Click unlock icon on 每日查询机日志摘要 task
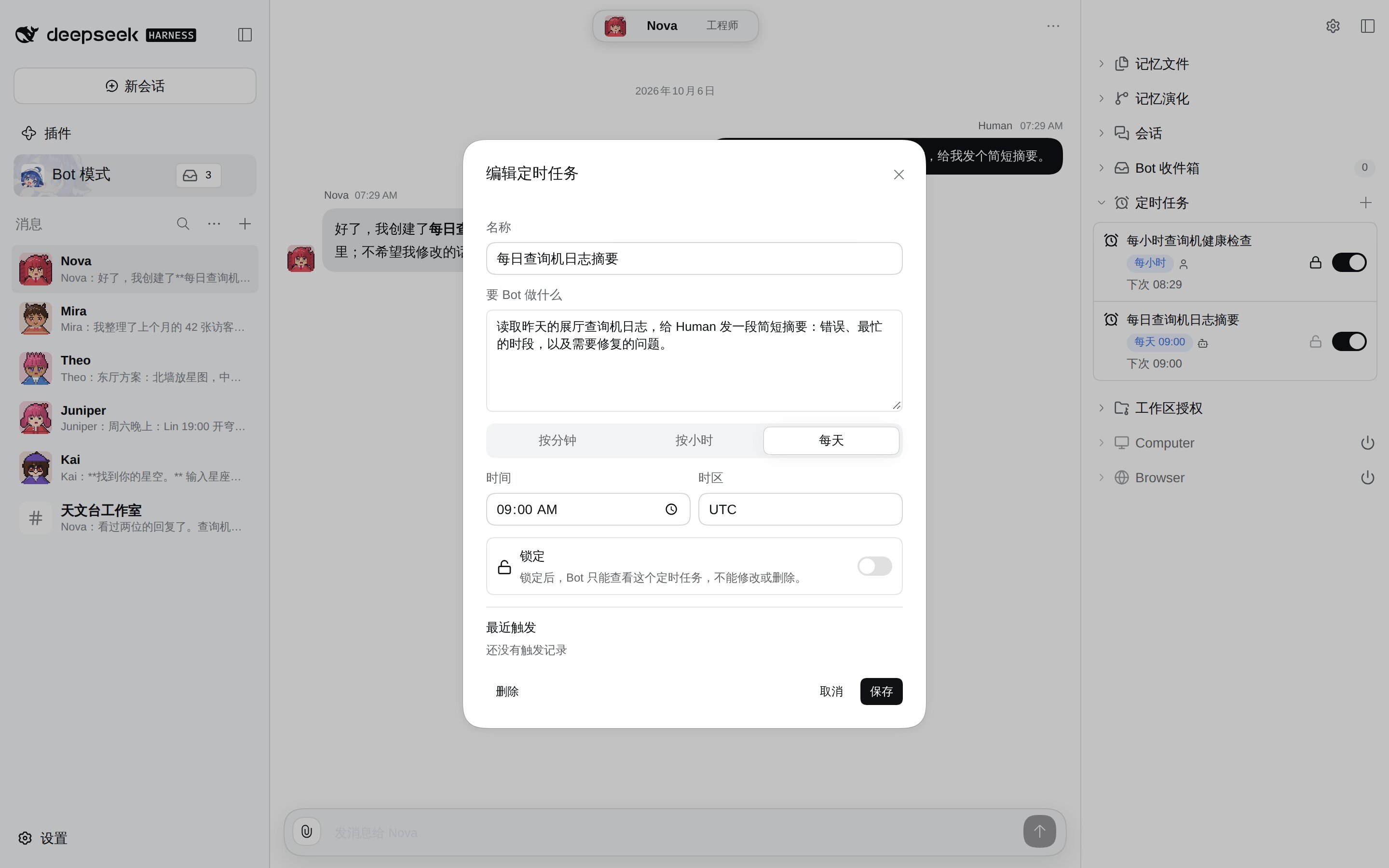1389x868 pixels. point(1316,341)
